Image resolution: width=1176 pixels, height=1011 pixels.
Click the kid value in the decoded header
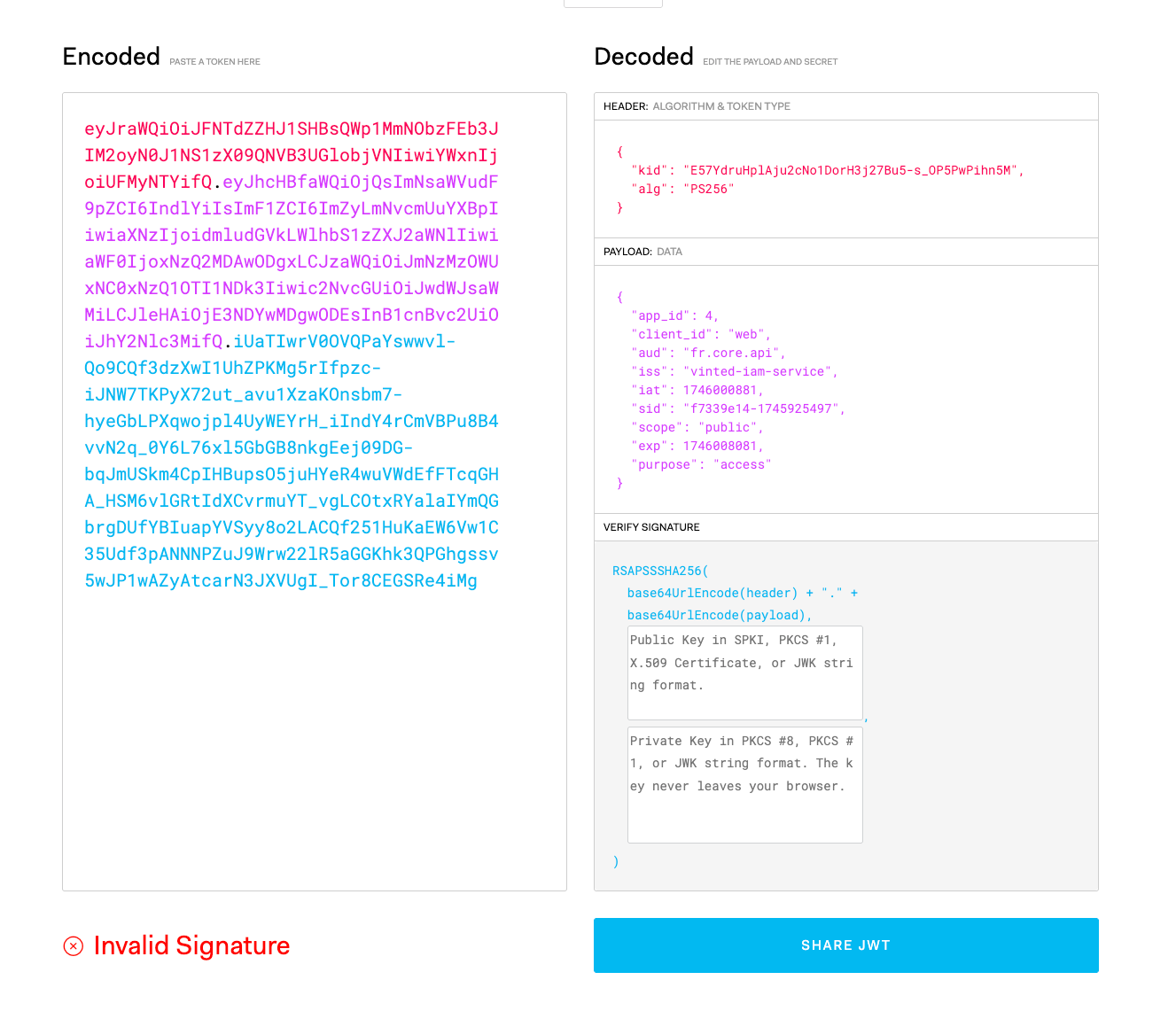click(x=852, y=169)
